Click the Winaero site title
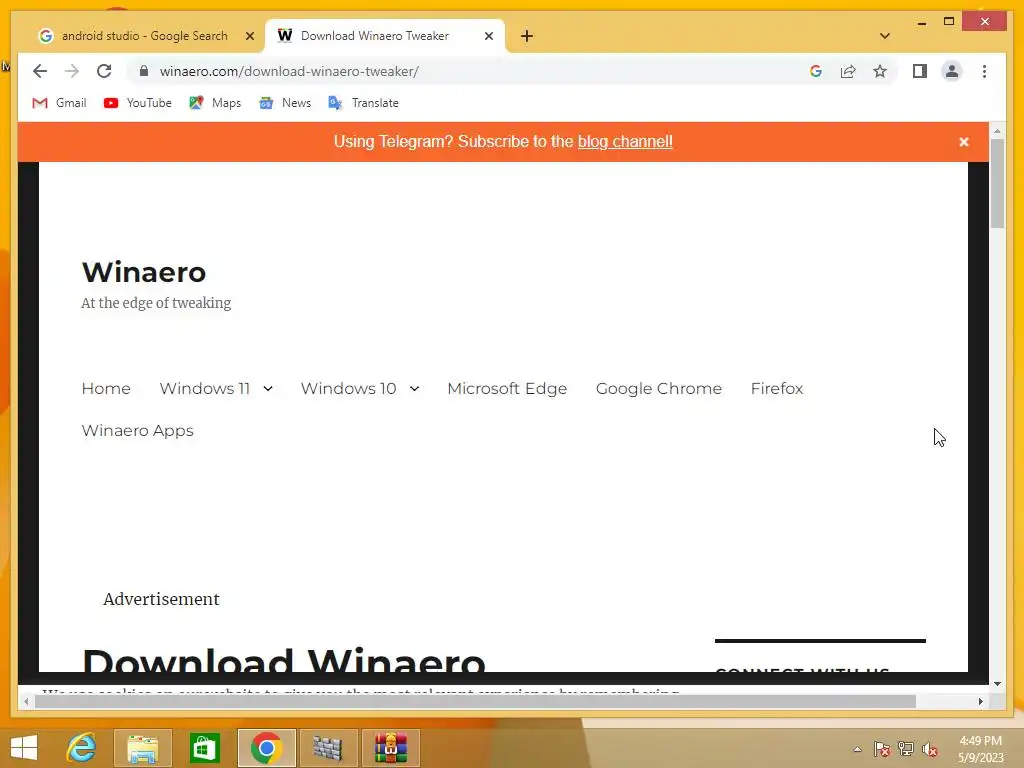 pos(144,272)
